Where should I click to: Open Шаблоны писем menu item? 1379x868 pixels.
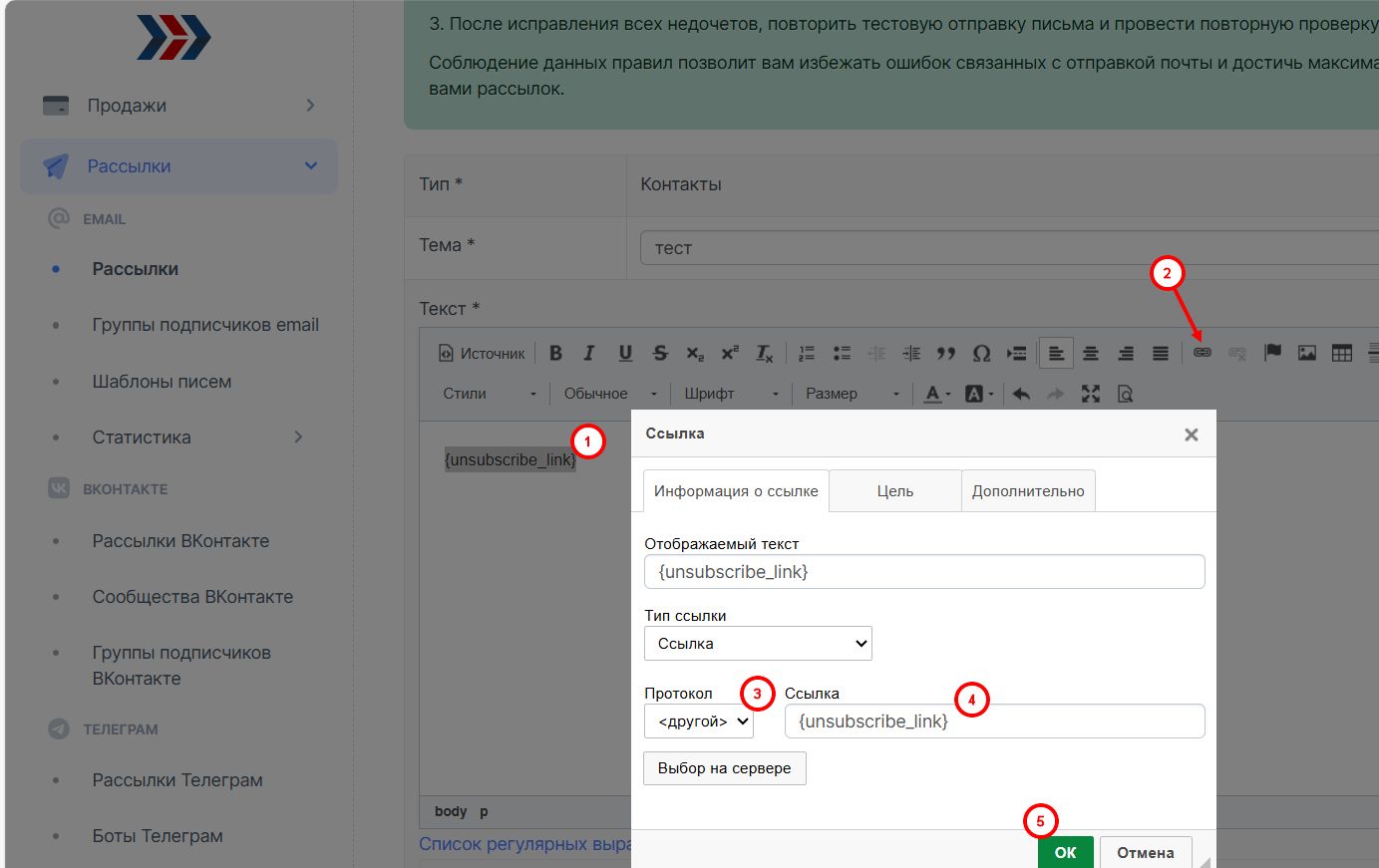click(162, 382)
